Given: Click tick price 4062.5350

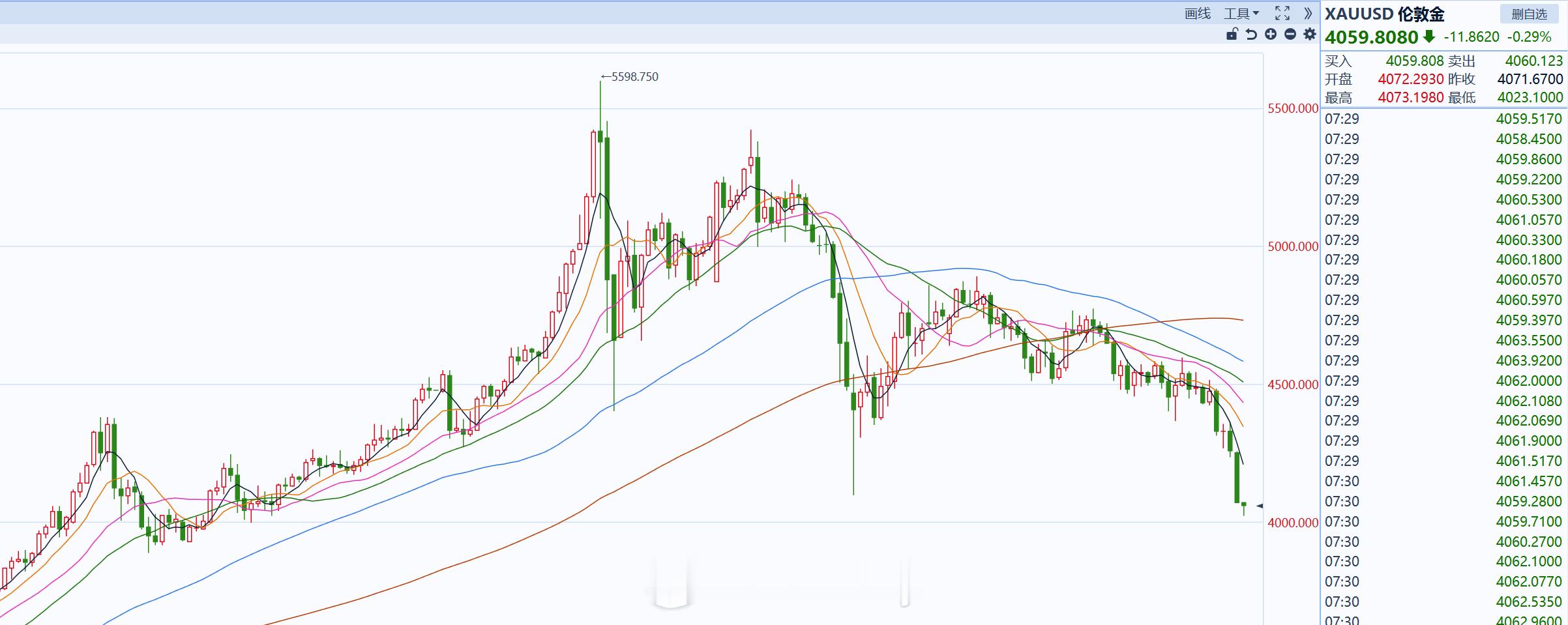Looking at the screenshot, I should point(1529,602).
